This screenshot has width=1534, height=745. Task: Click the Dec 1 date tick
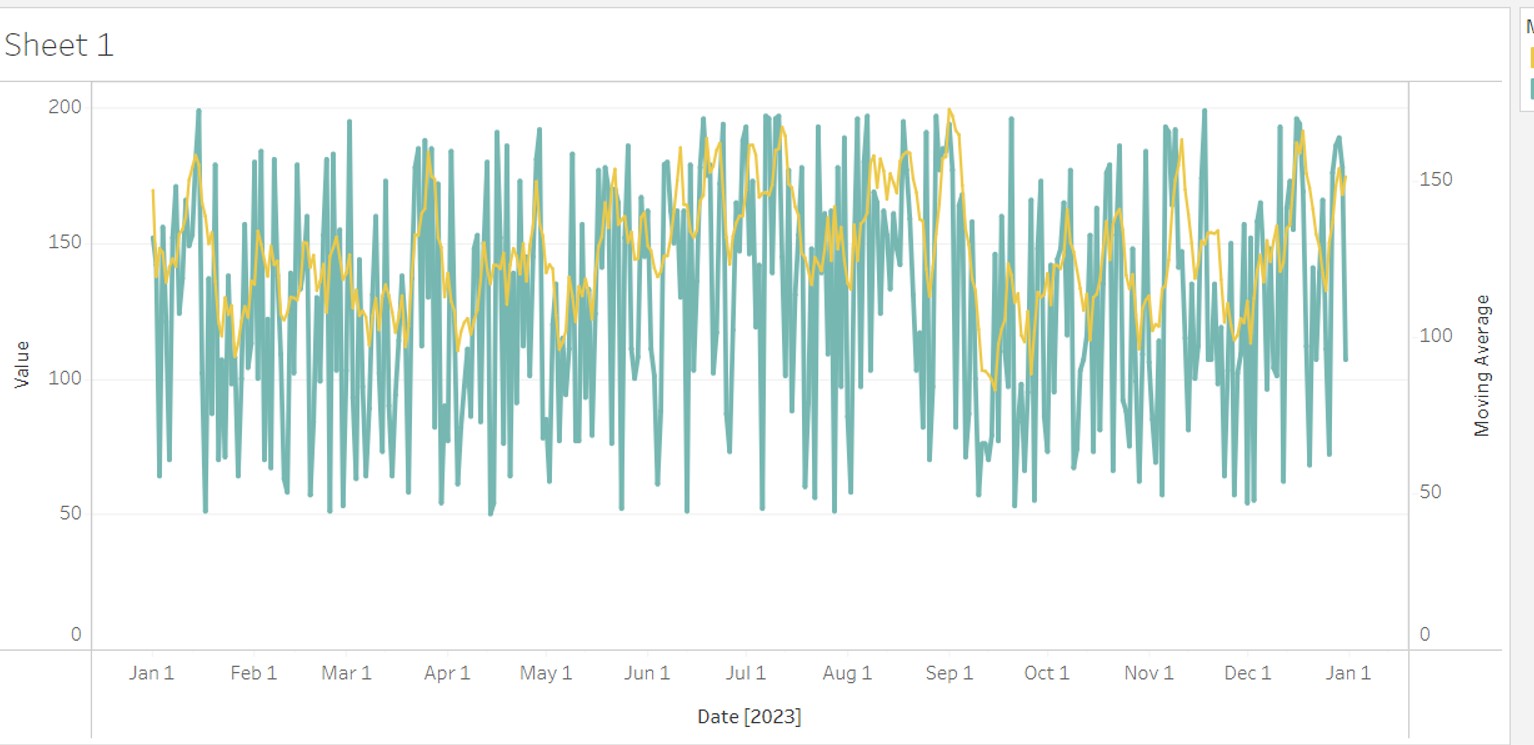pyautogui.click(x=1248, y=673)
